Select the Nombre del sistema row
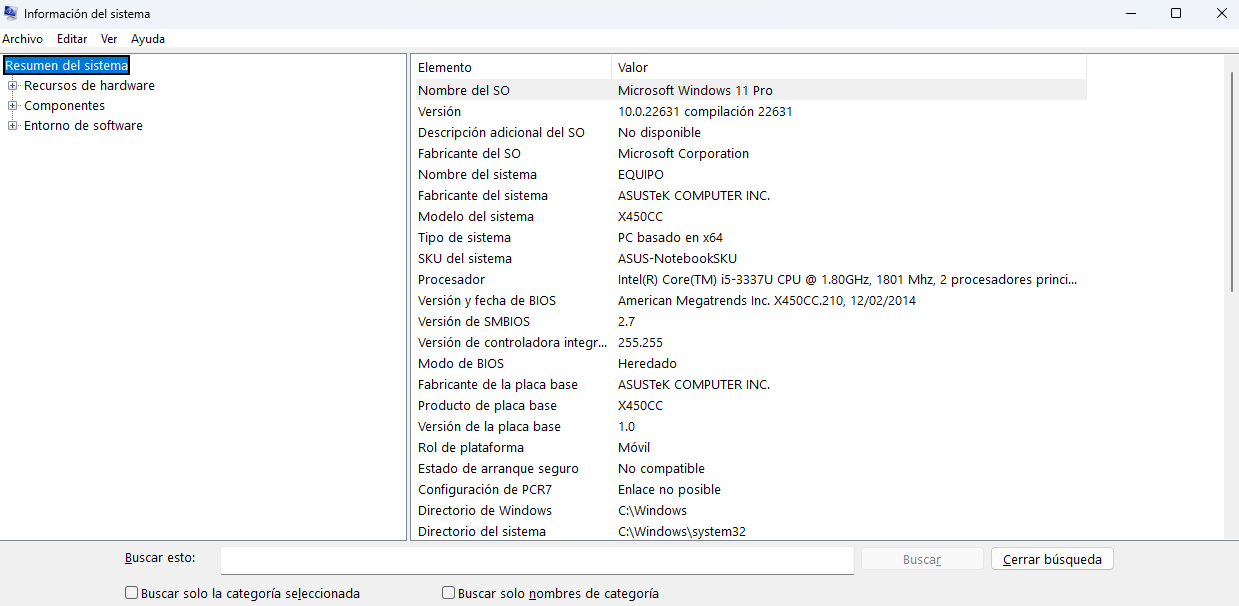The image size is (1239, 606). point(749,174)
